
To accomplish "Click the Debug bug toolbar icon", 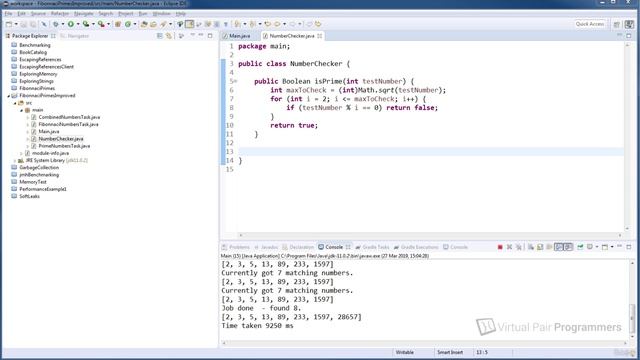I will point(56,24).
